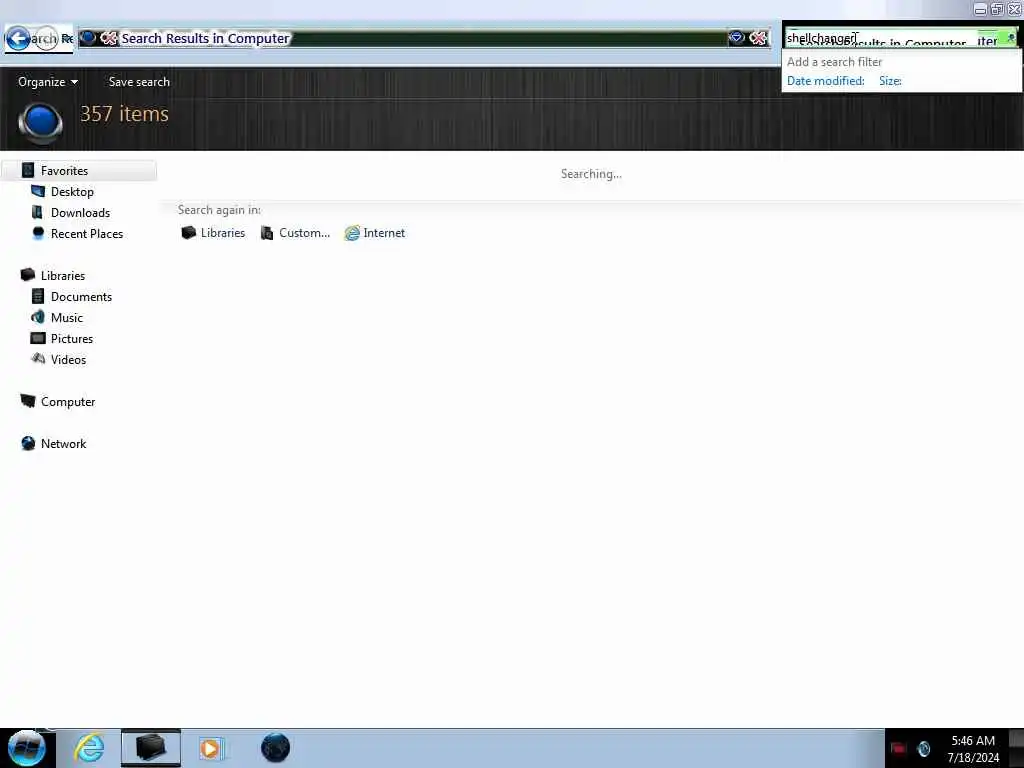The image size is (1024, 768).
Task: Click the Explorer black box taskbar button
Action: [150, 748]
